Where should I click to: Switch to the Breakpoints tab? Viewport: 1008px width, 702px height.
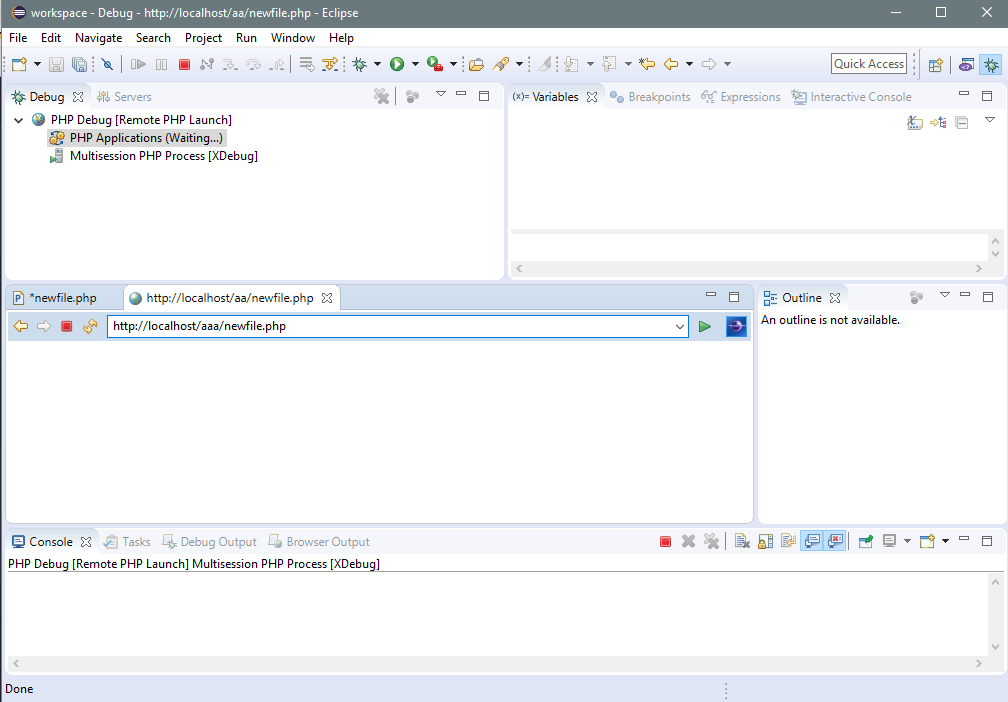click(650, 97)
